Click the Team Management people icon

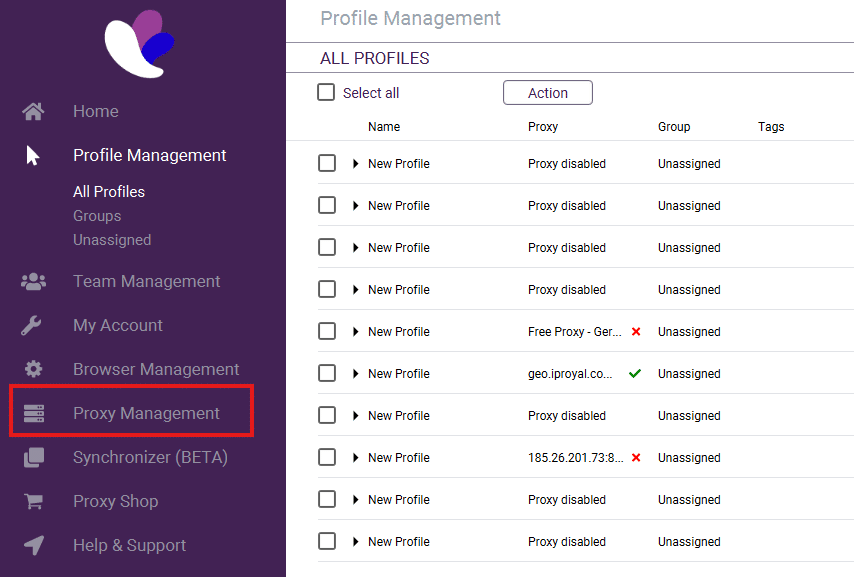click(x=33, y=282)
